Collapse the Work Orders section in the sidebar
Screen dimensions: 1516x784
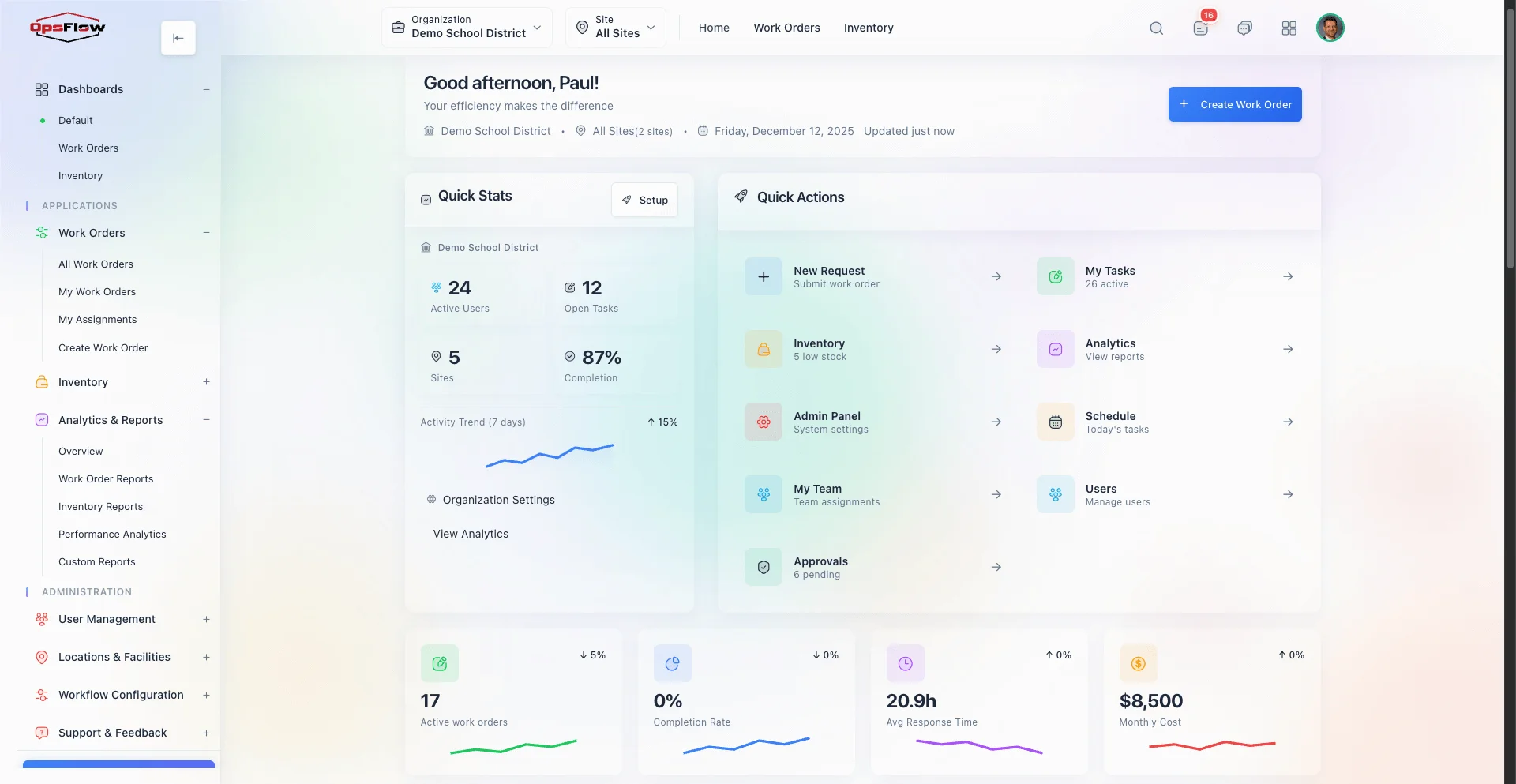(x=206, y=232)
